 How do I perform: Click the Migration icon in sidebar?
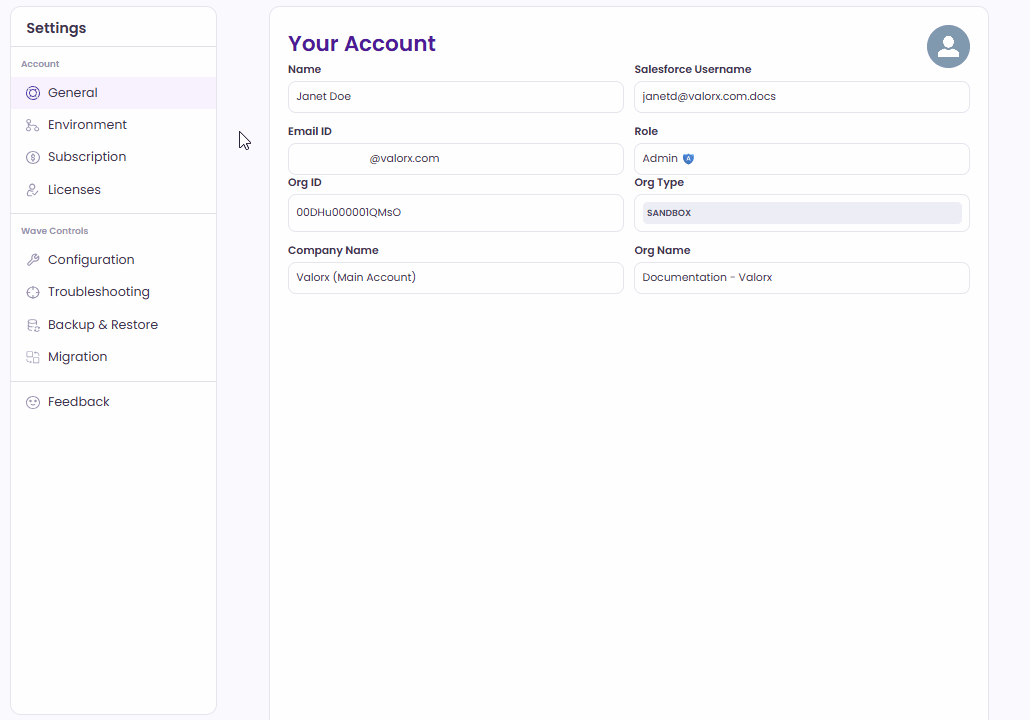point(33,357)
